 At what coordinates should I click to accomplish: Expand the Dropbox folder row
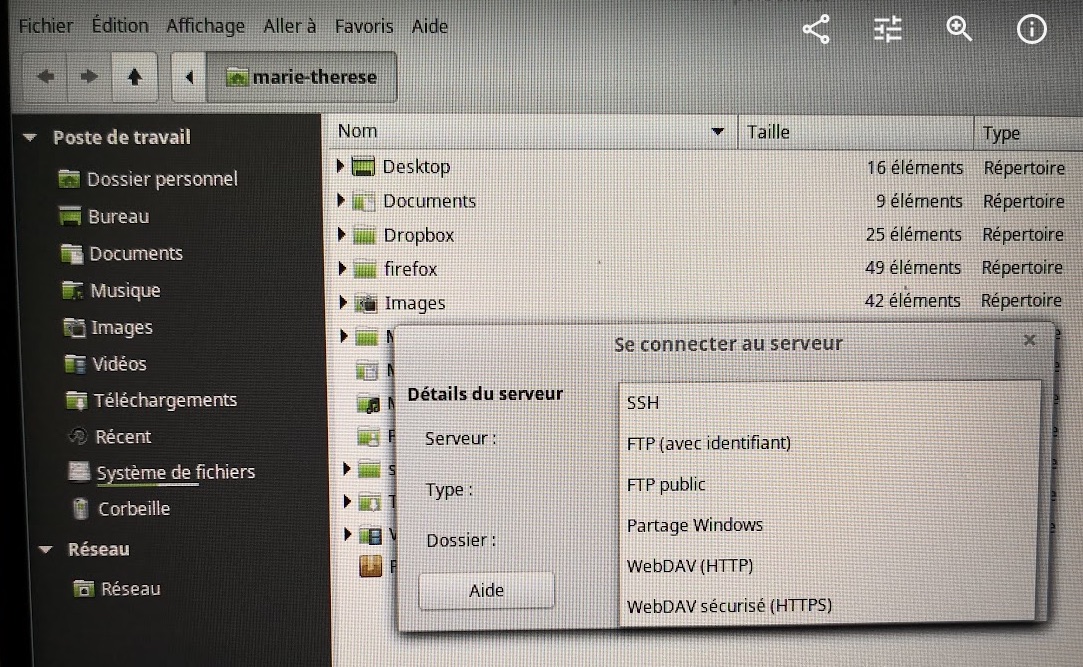pyautogui.click(x=342, y=234)
